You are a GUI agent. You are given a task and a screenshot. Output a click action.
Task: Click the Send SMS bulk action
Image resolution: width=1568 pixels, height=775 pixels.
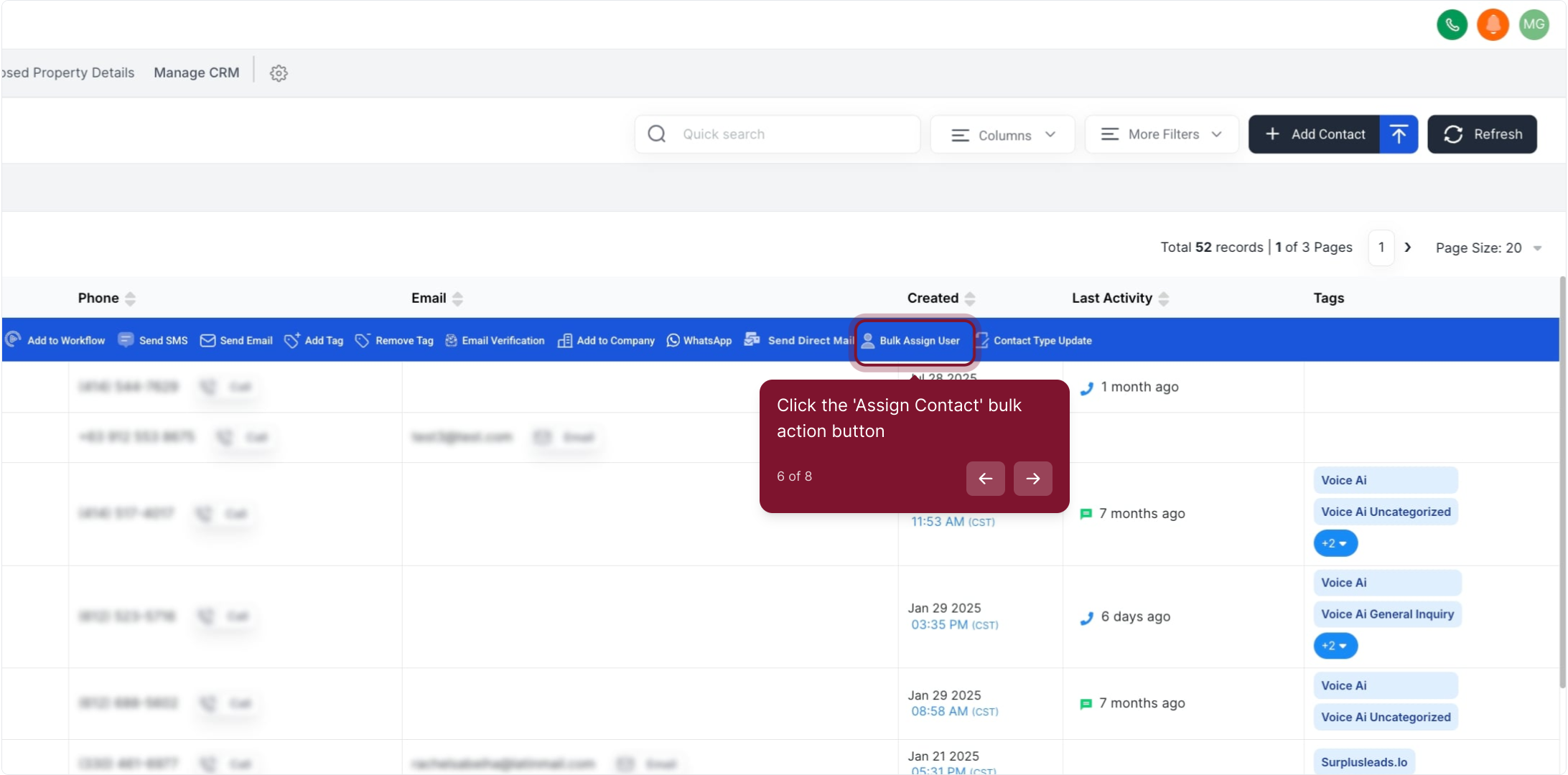pyautogui.click(x=153, y=341)
